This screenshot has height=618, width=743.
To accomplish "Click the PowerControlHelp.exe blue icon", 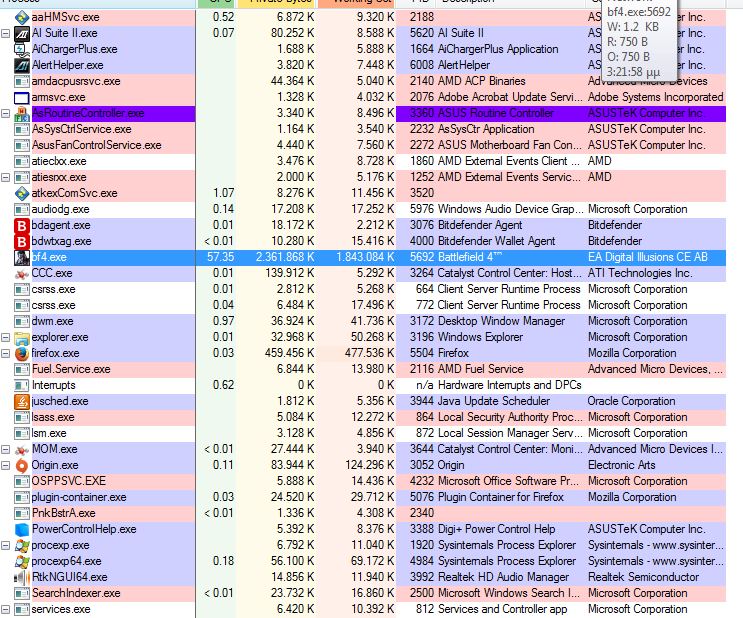I will [x=22, y=529].
